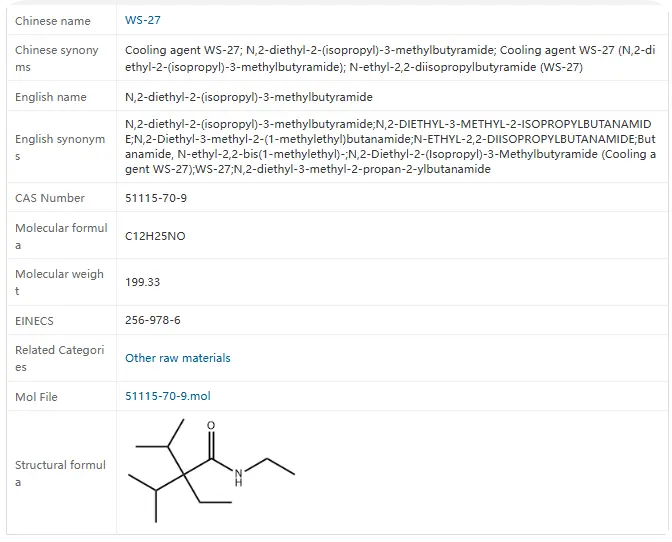Screen dimensions: 672x542
Task: Click the Chinese name row label
Action: pos(52,21)
